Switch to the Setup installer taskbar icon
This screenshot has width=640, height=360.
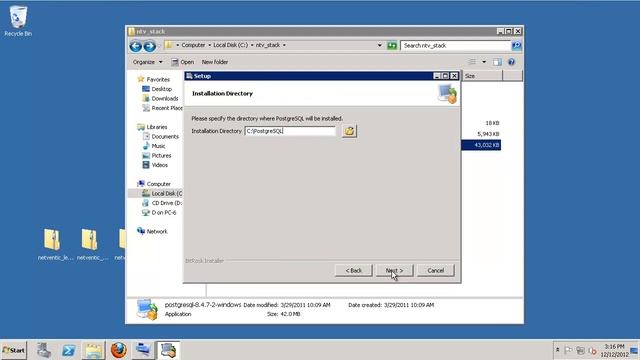coord(168,350)
